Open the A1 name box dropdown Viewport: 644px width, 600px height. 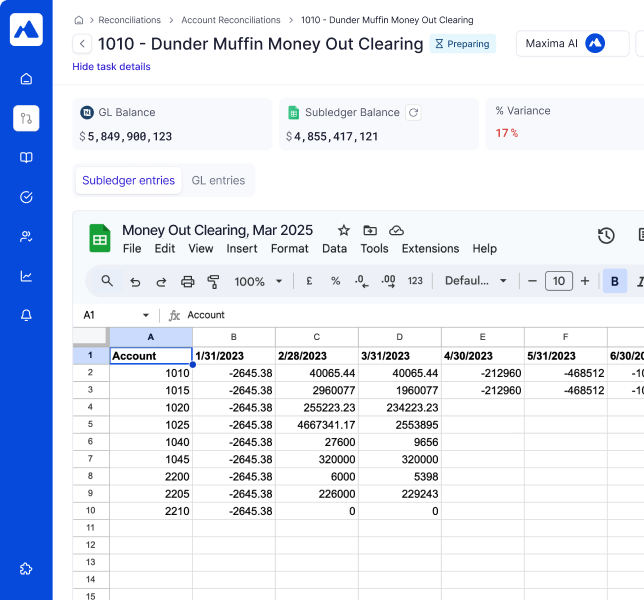(x=146, y=315)
